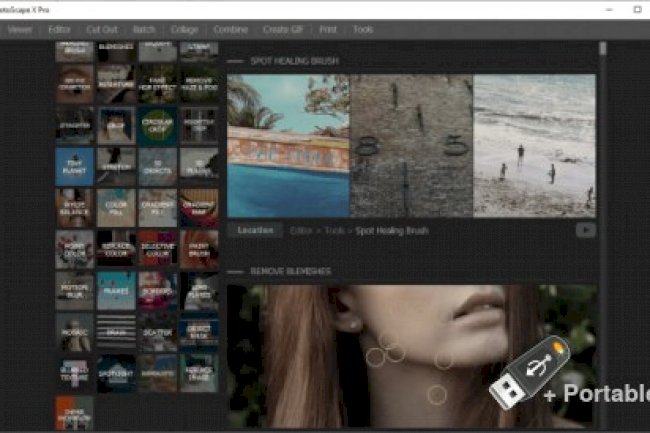Viewport: 650px width, 433px height.
Task: Open the Scatter effect tile
Action: (157, 332)
